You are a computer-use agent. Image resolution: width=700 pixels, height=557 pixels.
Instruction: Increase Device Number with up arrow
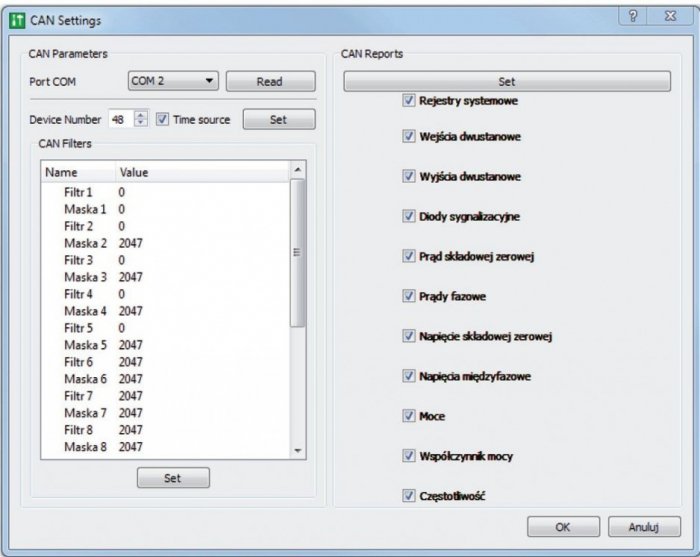click(x=141, y=115)
